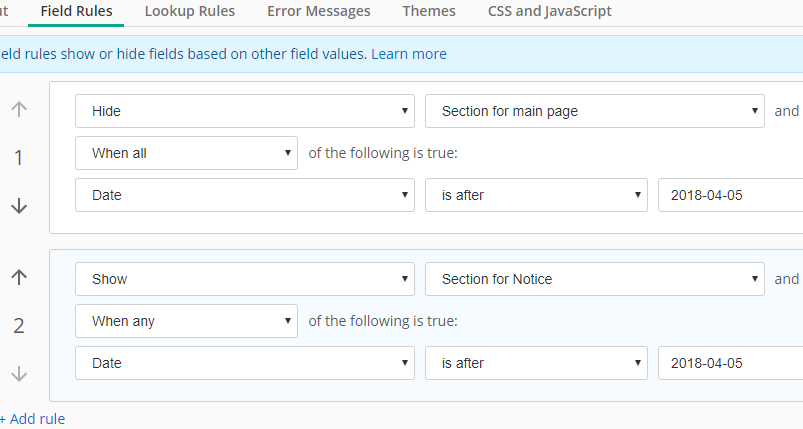Open rule 2 is after operator dropdown
Image resolution: width=803 pixels, height=429 pixels.
pos(536,363)
